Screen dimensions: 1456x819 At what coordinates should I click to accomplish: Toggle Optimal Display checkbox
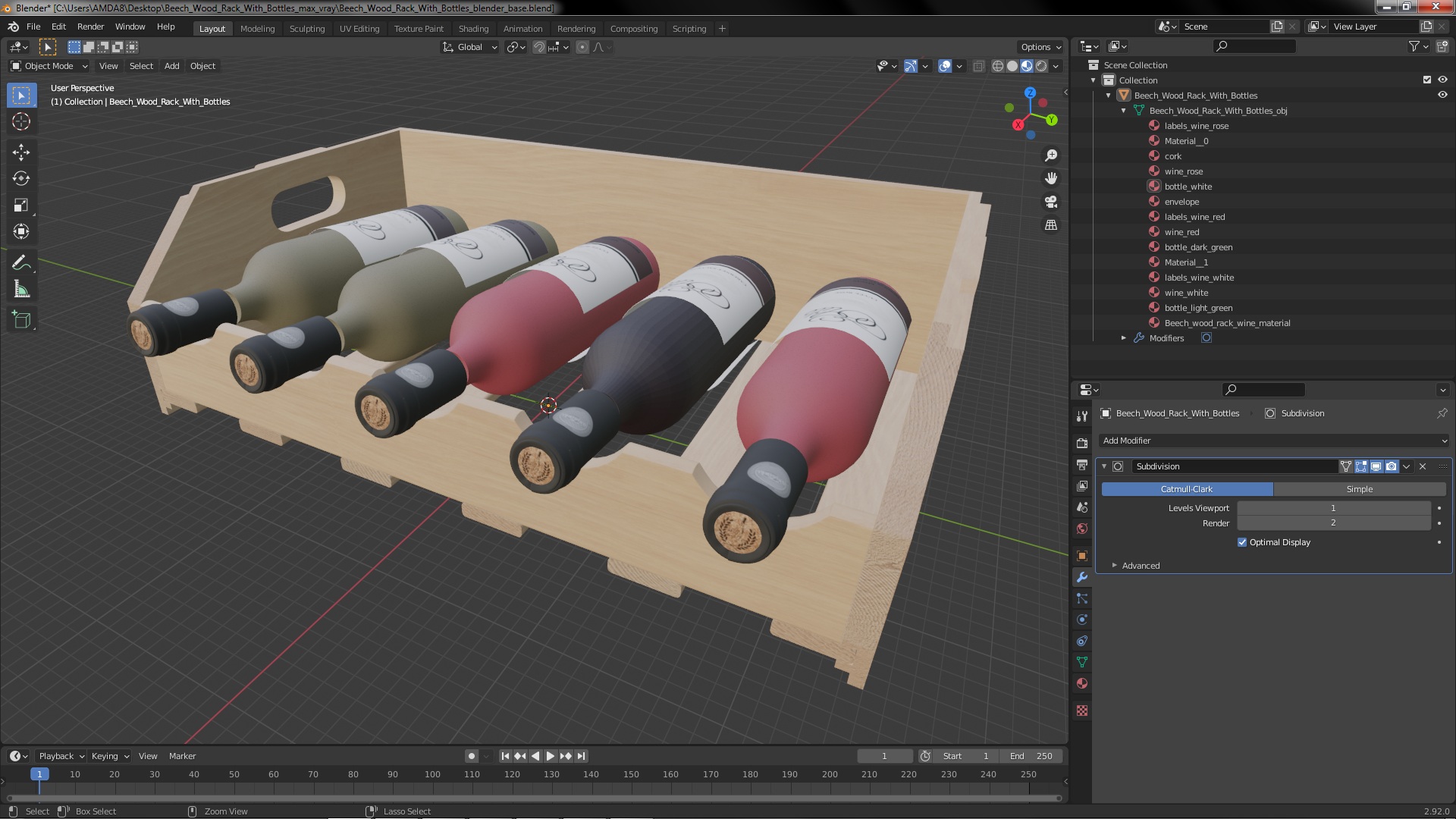1242,542
